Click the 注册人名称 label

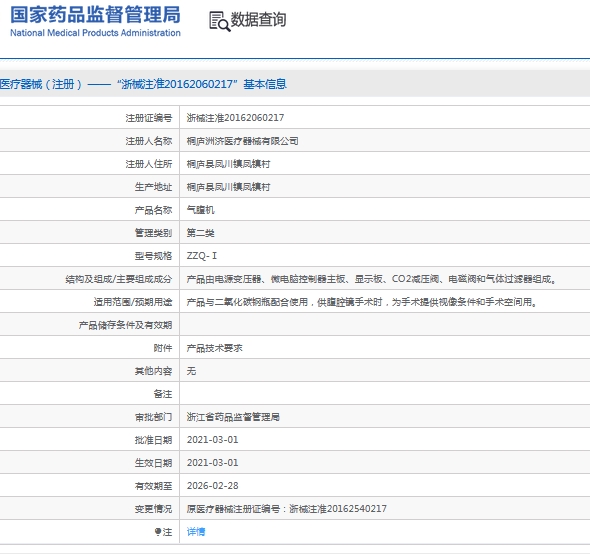coord(149,141)
